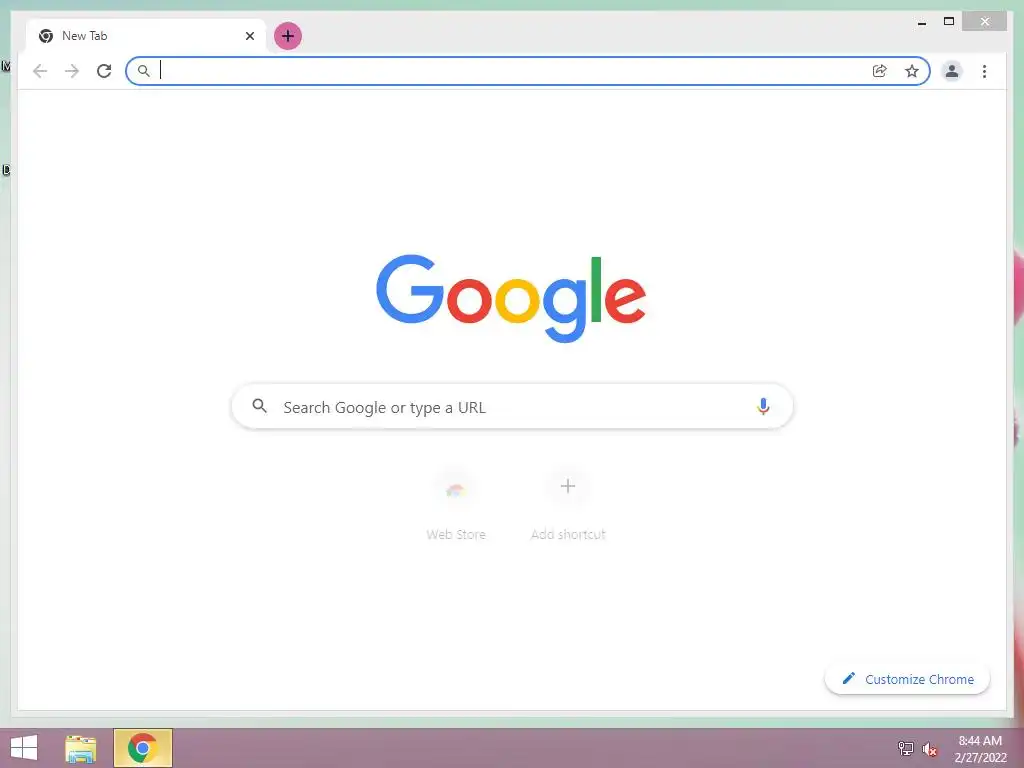
Task: Click the Add shortcut plus tile
Action: tap(568, 506)
